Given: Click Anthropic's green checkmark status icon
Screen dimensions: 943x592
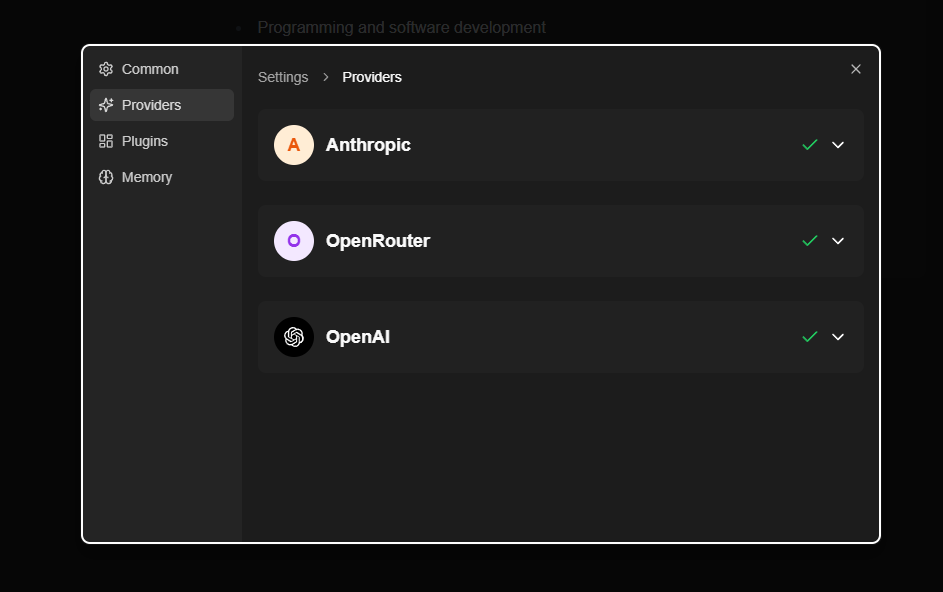Looking at the screenshot, I should coord(810,145).
